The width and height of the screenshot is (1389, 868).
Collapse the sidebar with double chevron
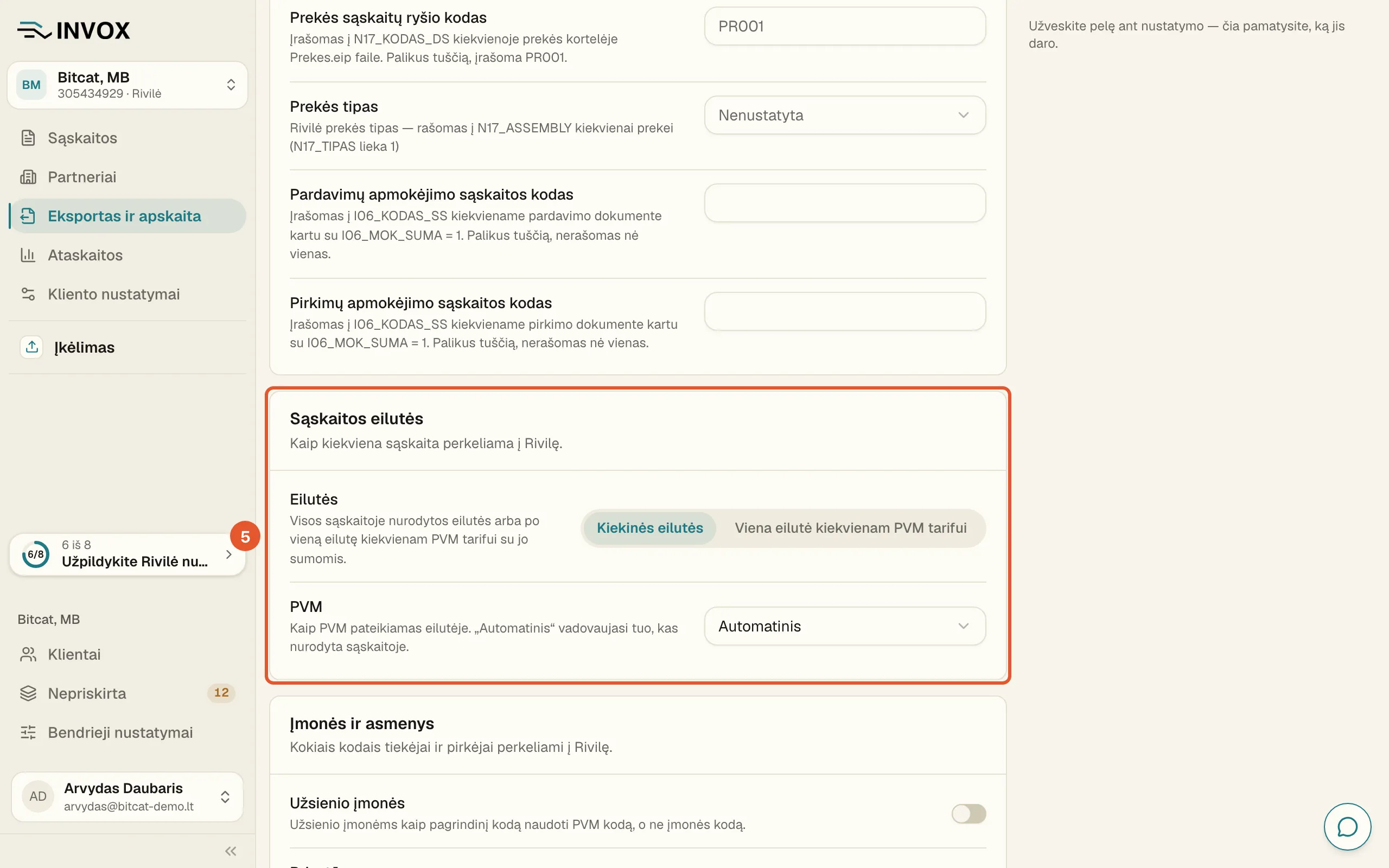point(231,851)
